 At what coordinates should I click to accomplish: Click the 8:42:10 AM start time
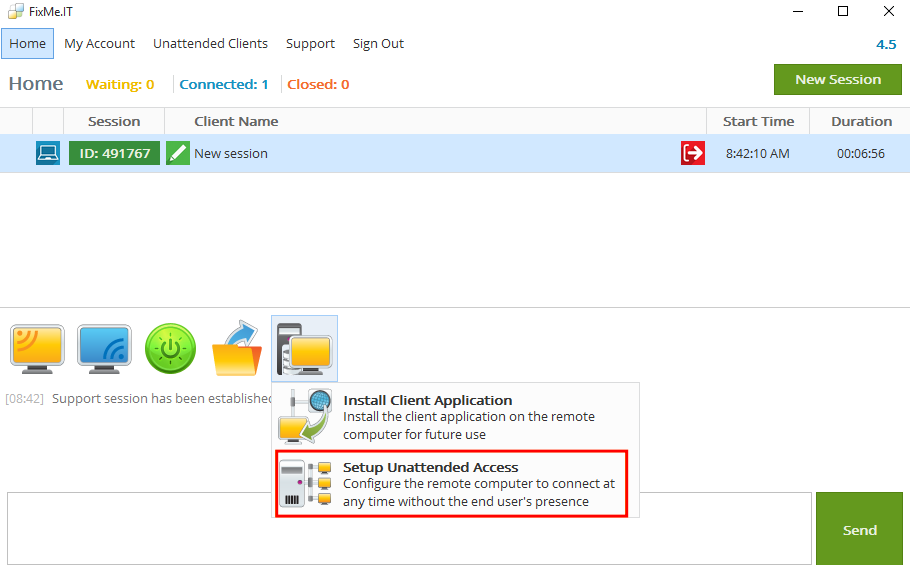click(757, 154)
